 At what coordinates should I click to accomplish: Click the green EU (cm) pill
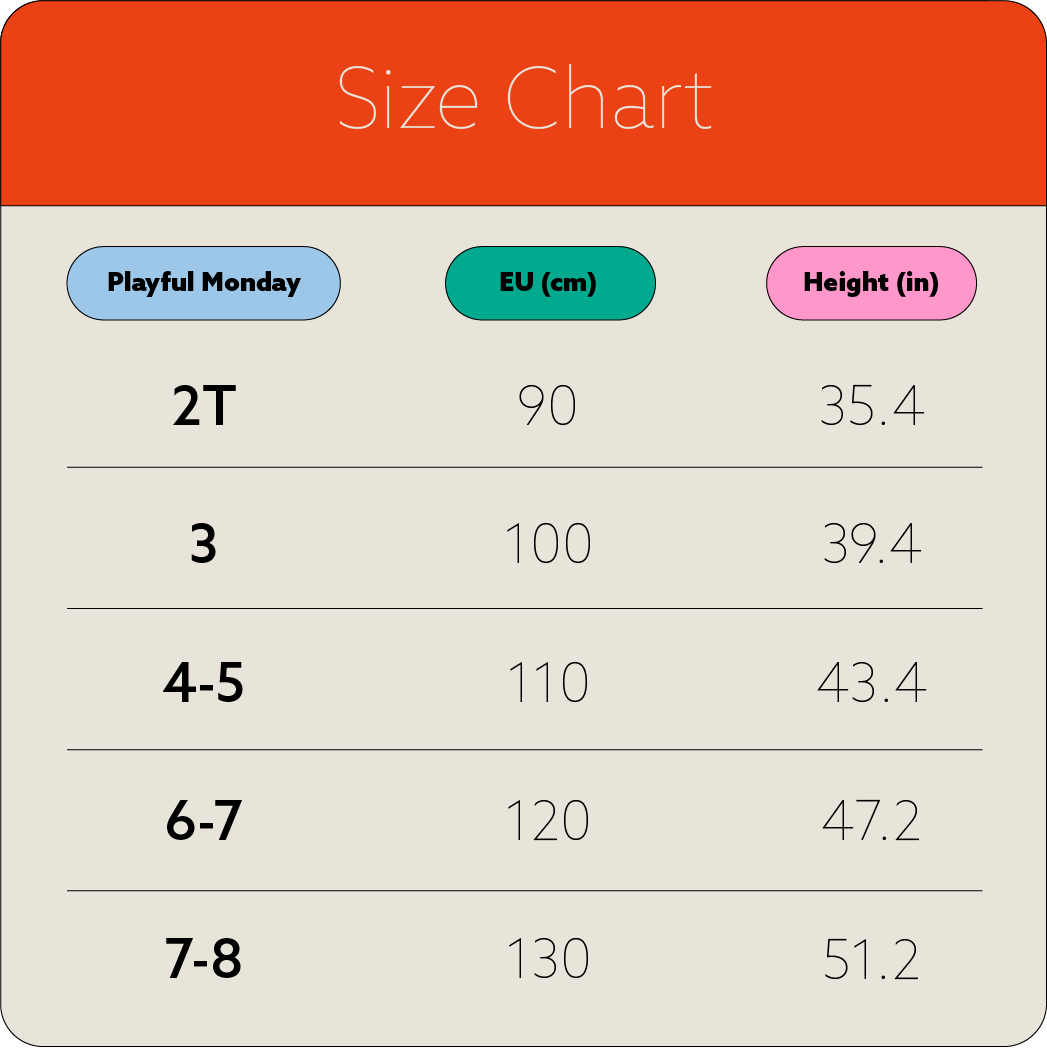(549, 283)
